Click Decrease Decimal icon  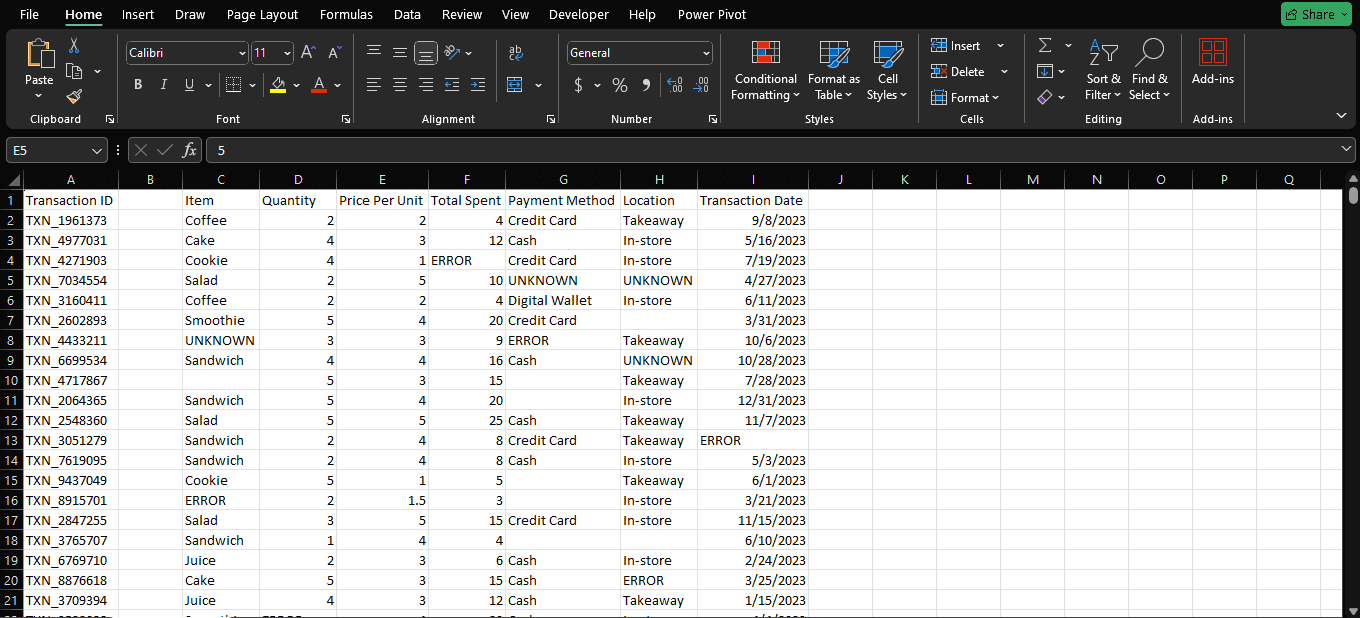click(x=701, y=85)
